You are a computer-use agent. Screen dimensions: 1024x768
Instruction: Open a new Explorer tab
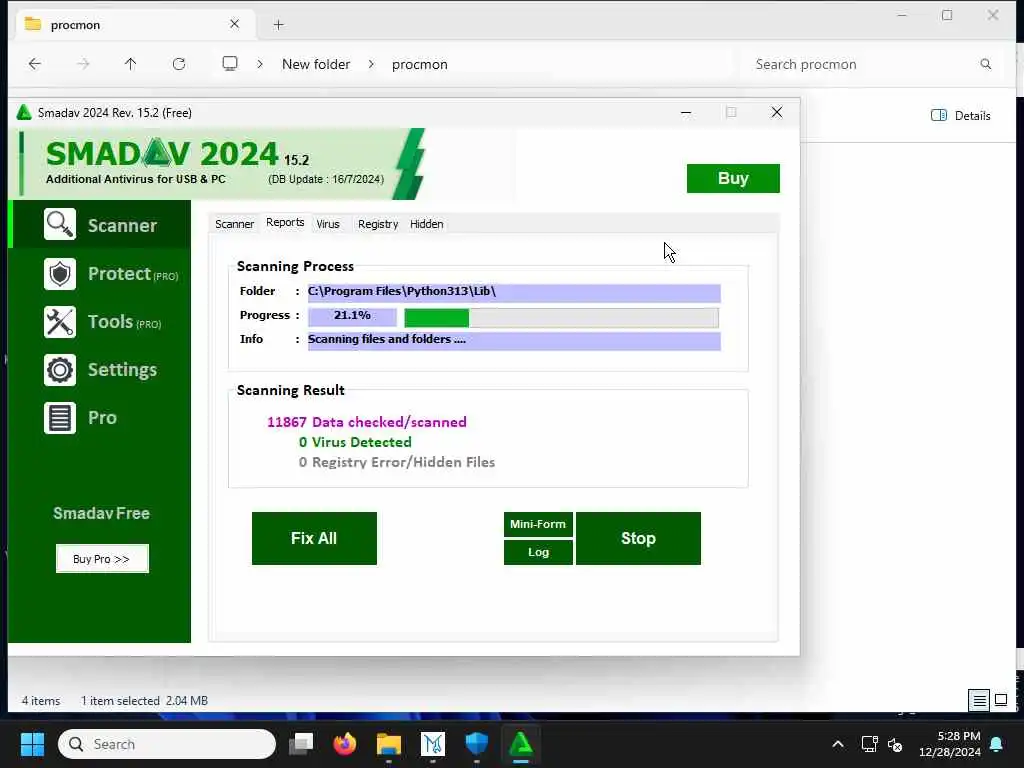tap(279, 25)
